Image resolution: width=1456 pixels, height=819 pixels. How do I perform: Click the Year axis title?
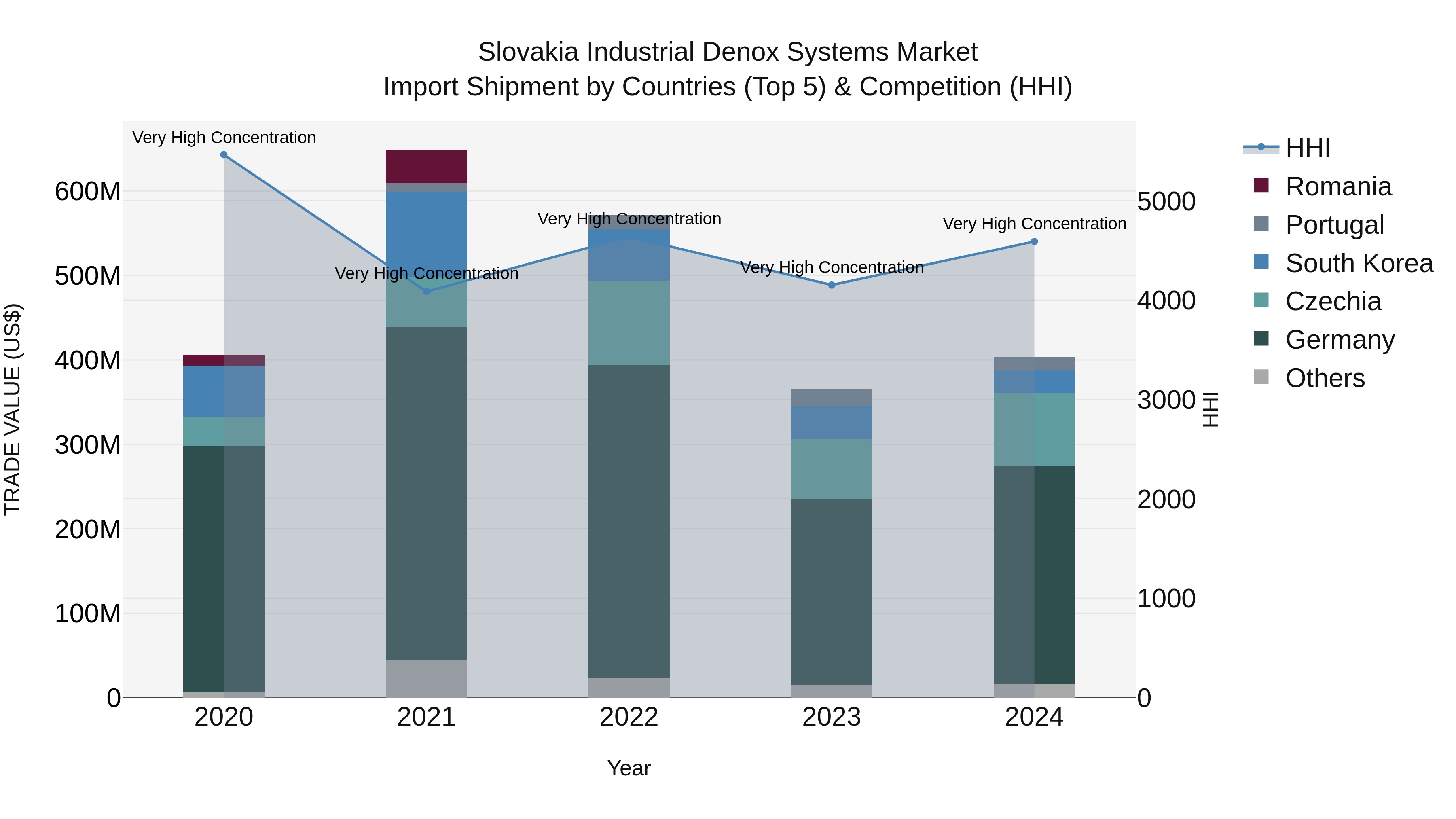629,768
